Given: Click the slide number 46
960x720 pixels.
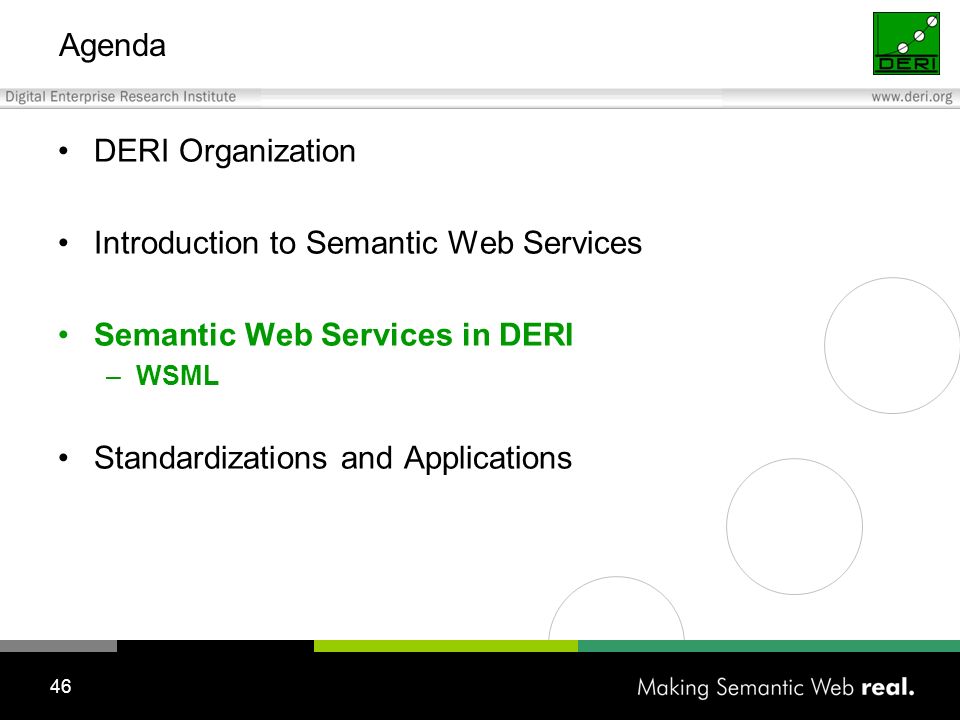Looking at the screenshot, I should (61, 686).
